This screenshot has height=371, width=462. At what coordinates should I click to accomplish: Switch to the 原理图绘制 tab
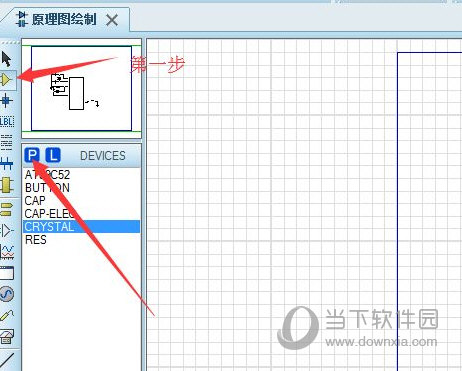[64, 19]
